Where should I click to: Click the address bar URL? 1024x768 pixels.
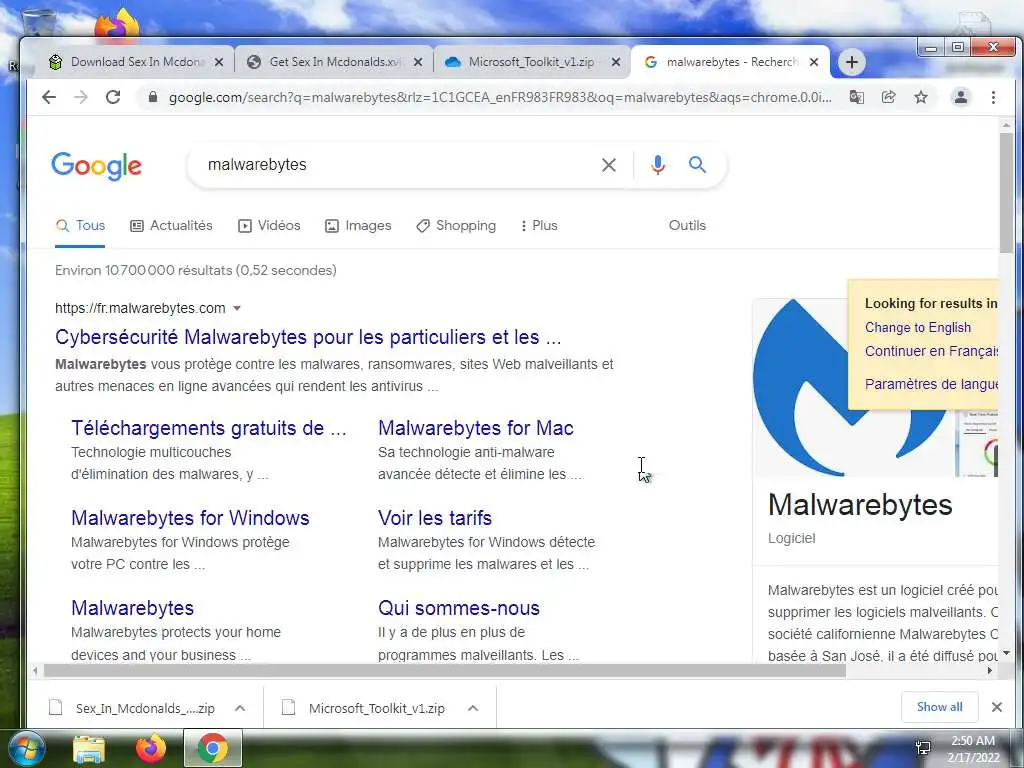coord(500,97)
